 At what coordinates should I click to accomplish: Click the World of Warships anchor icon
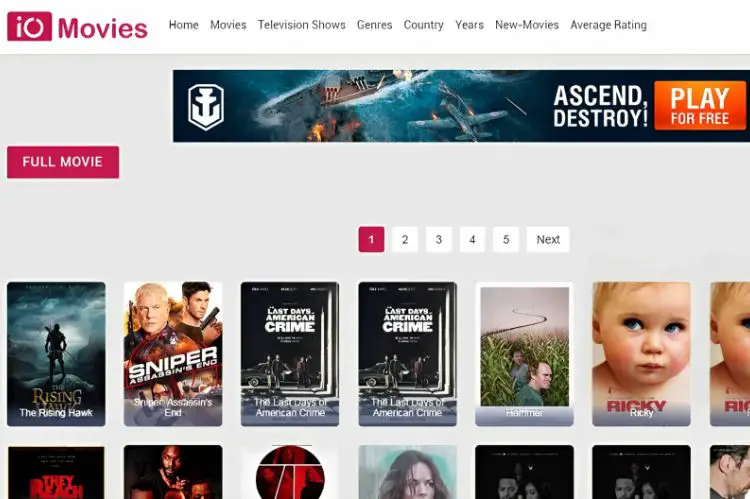click(x=206, y=107)
